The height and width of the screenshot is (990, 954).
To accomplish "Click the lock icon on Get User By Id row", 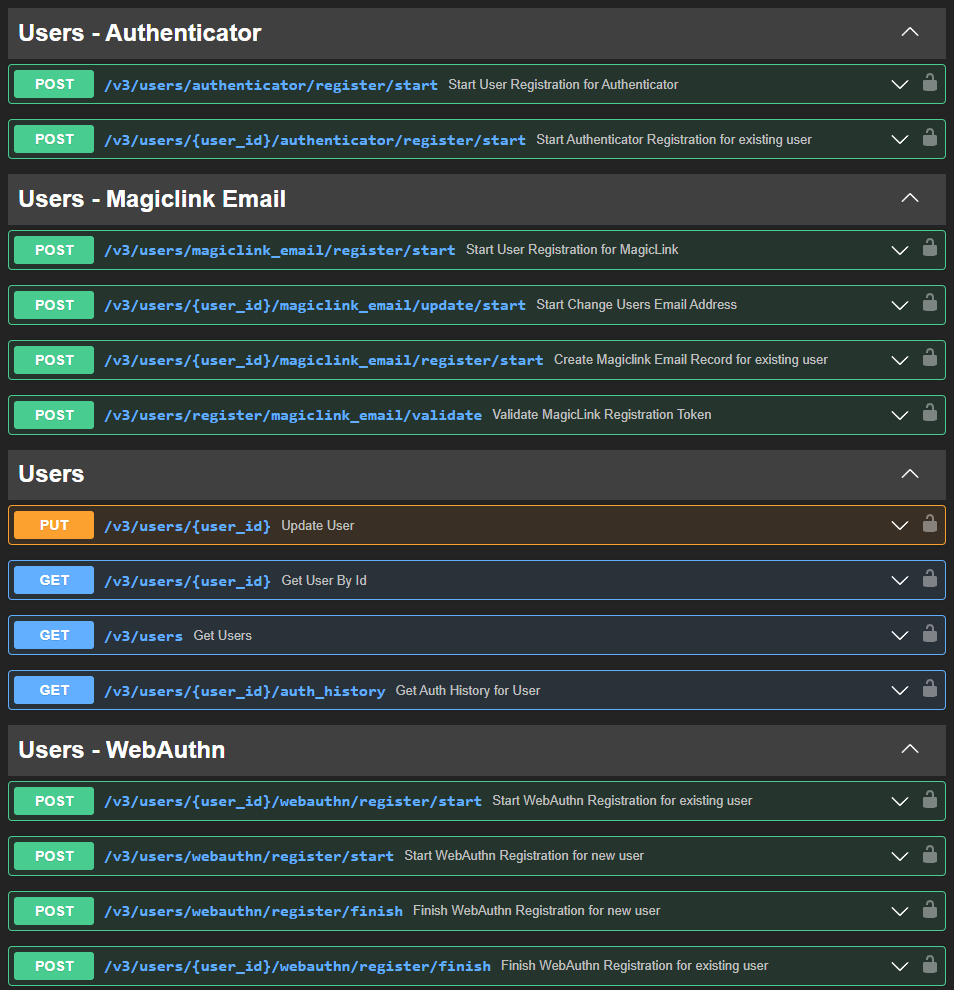I will tap(929, 578).
